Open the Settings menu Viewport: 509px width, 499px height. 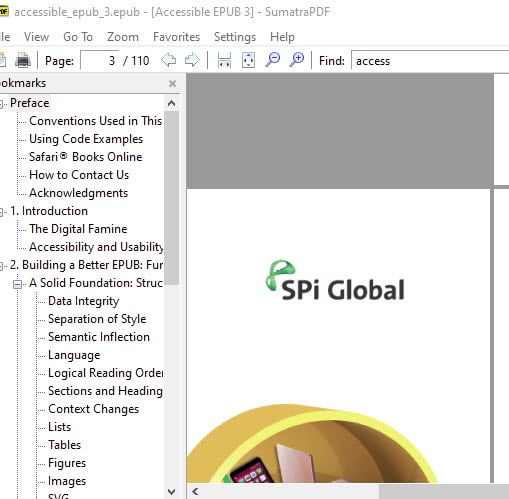[x=235, y=37]
